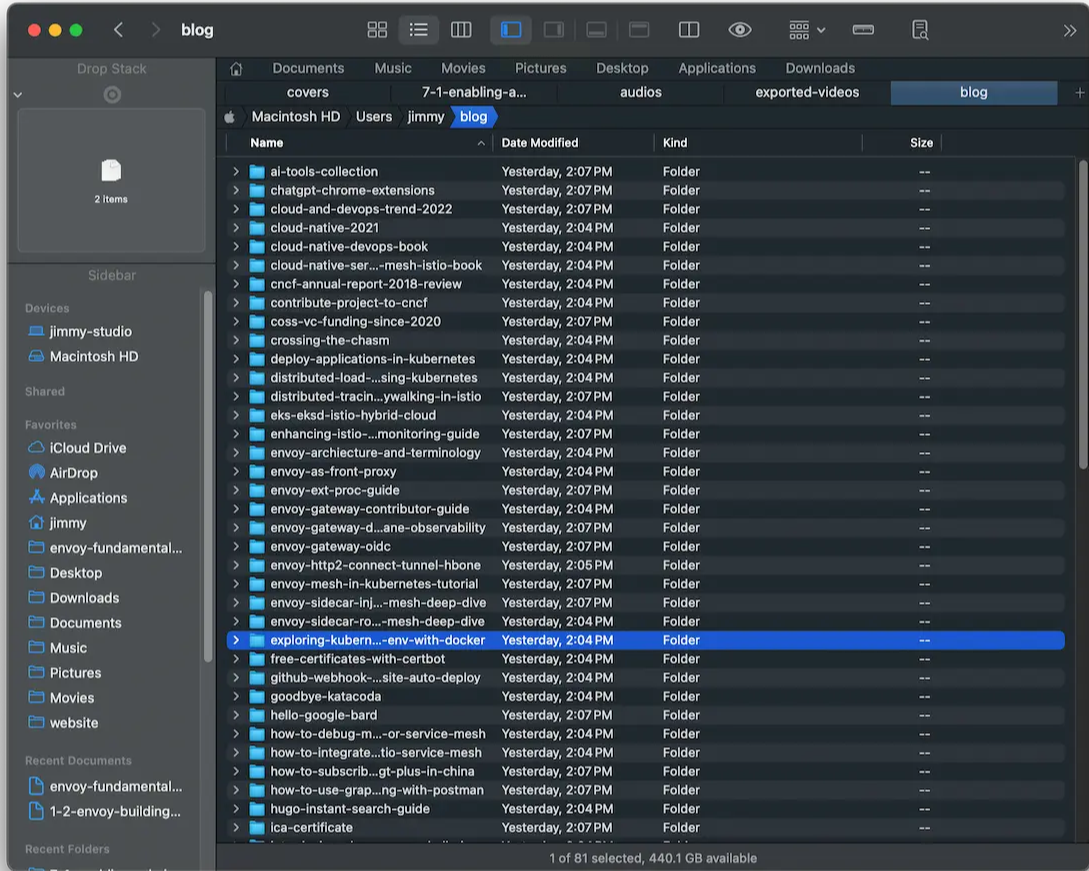Expand the ai-tools-collection folder
Image resolution: width=1089 pixels, height=871 pixels.
236,172
